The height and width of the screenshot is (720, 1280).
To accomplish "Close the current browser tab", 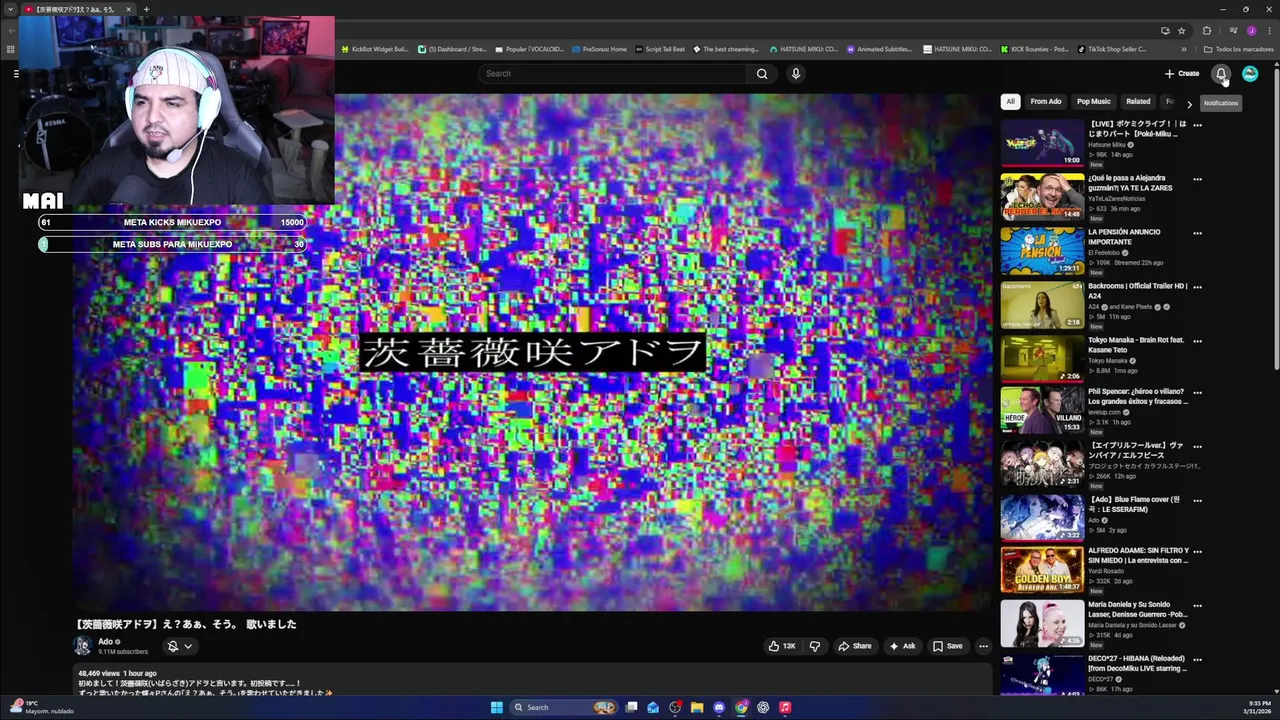I will (x=128, y=9).
